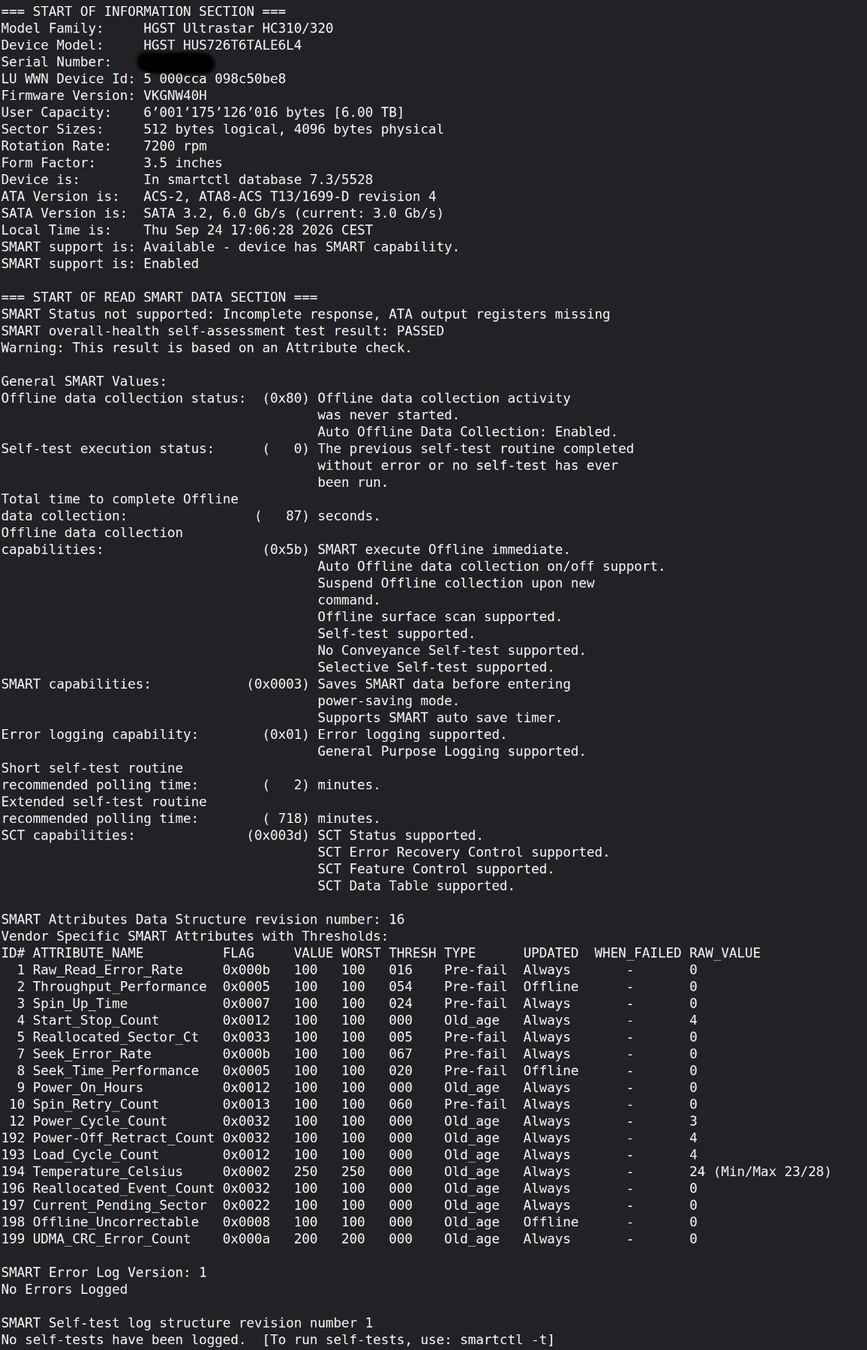Screen dimensions: 867x1350
Task: Click 'General Purpose Logging supported.' line
Action: coord(452,751)
